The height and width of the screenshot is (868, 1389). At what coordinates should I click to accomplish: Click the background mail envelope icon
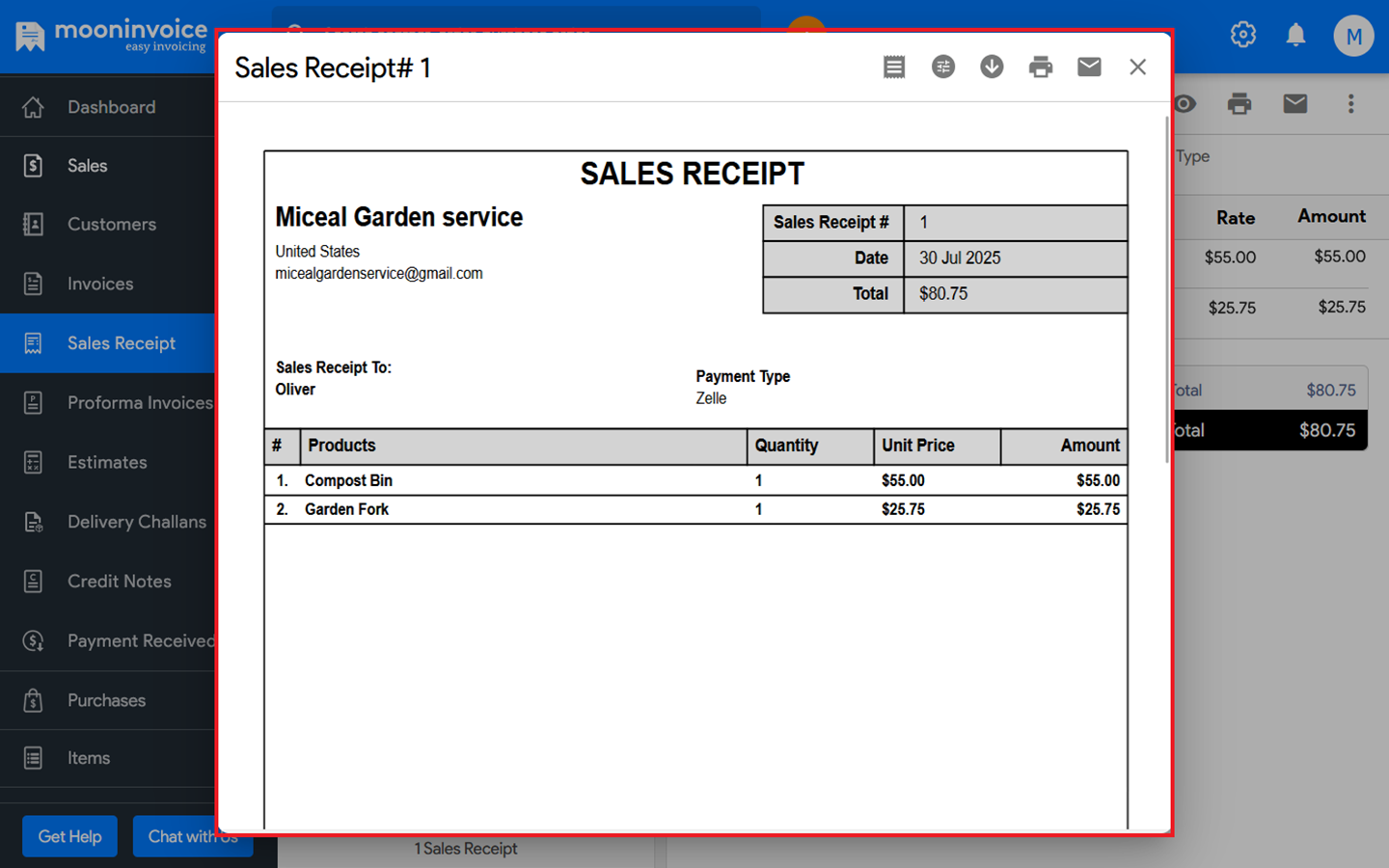[1294, 103]
